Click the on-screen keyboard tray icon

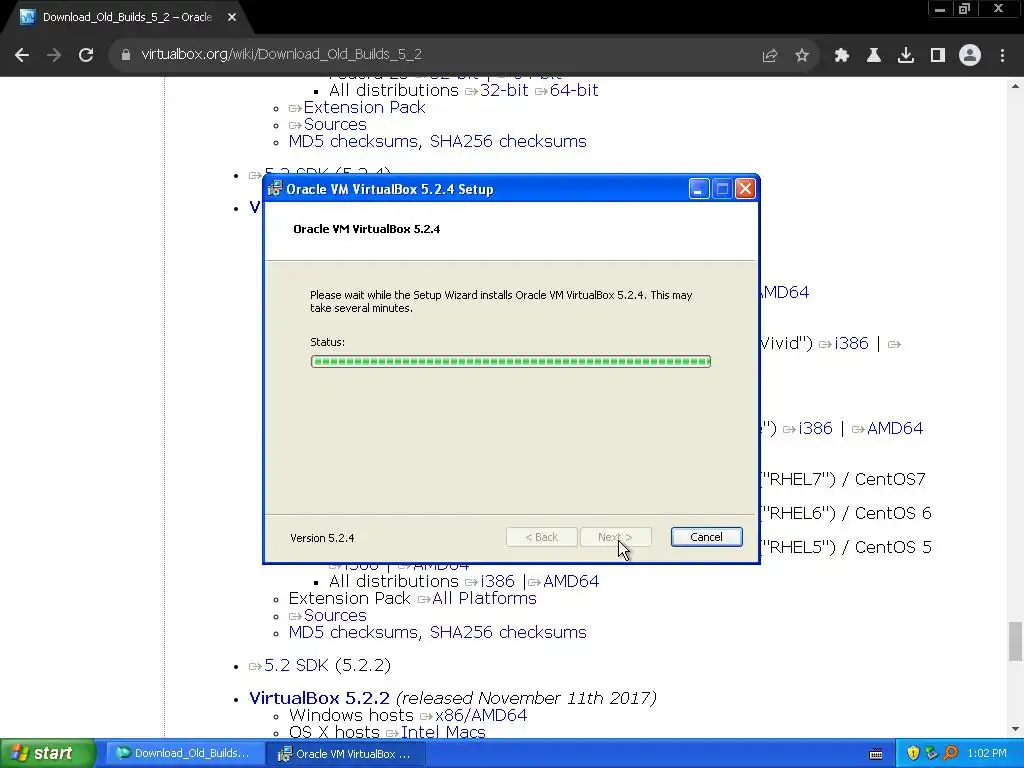[x=876, y=754]
